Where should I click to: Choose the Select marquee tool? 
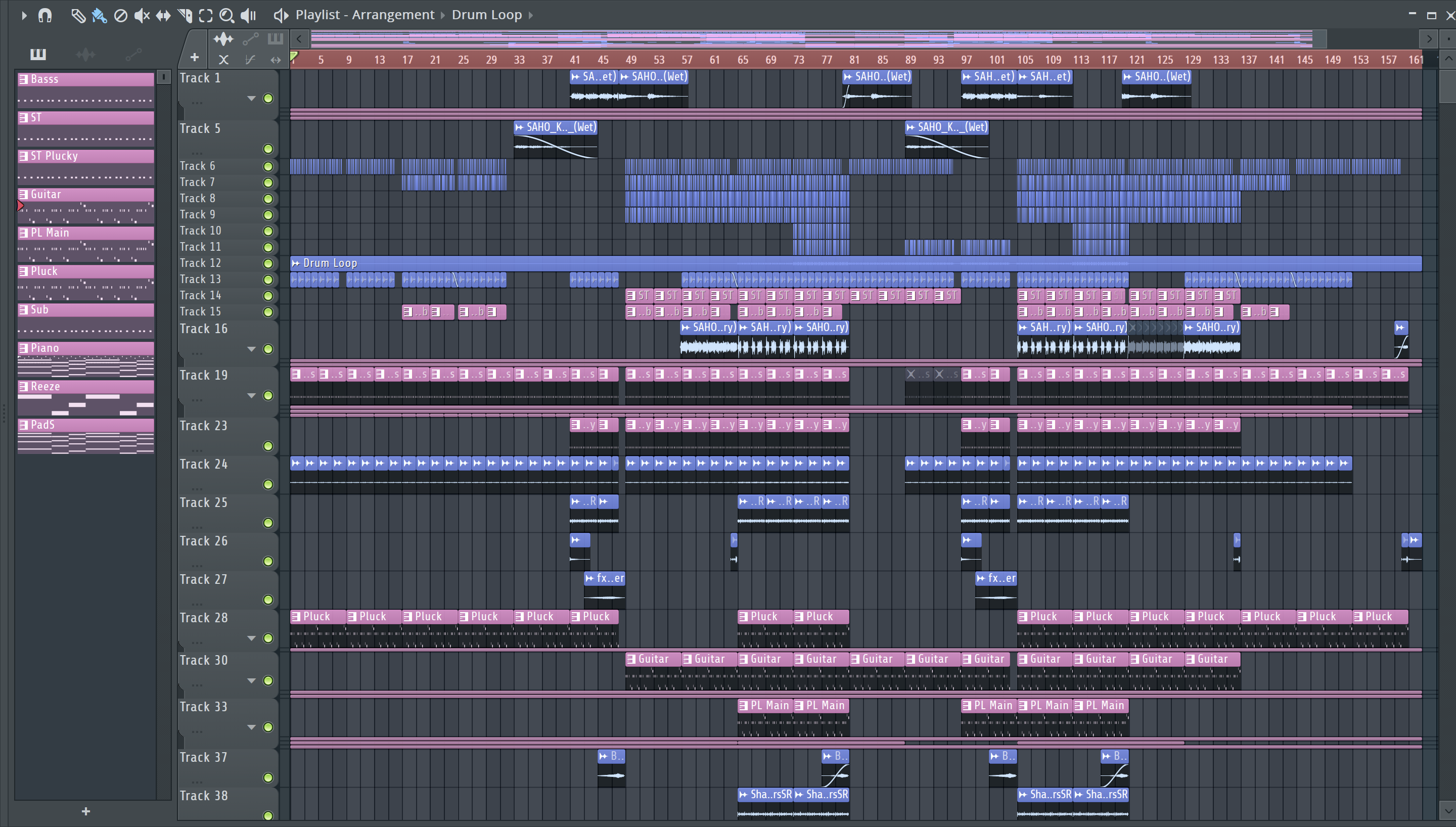(206, 15)
